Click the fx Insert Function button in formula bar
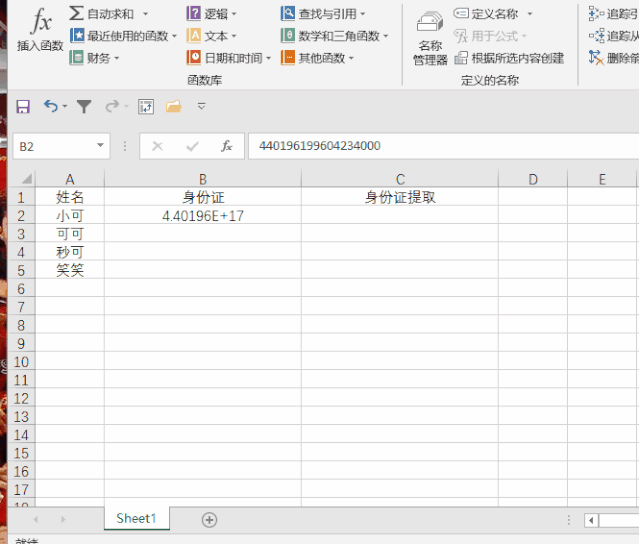 [227, 146]
